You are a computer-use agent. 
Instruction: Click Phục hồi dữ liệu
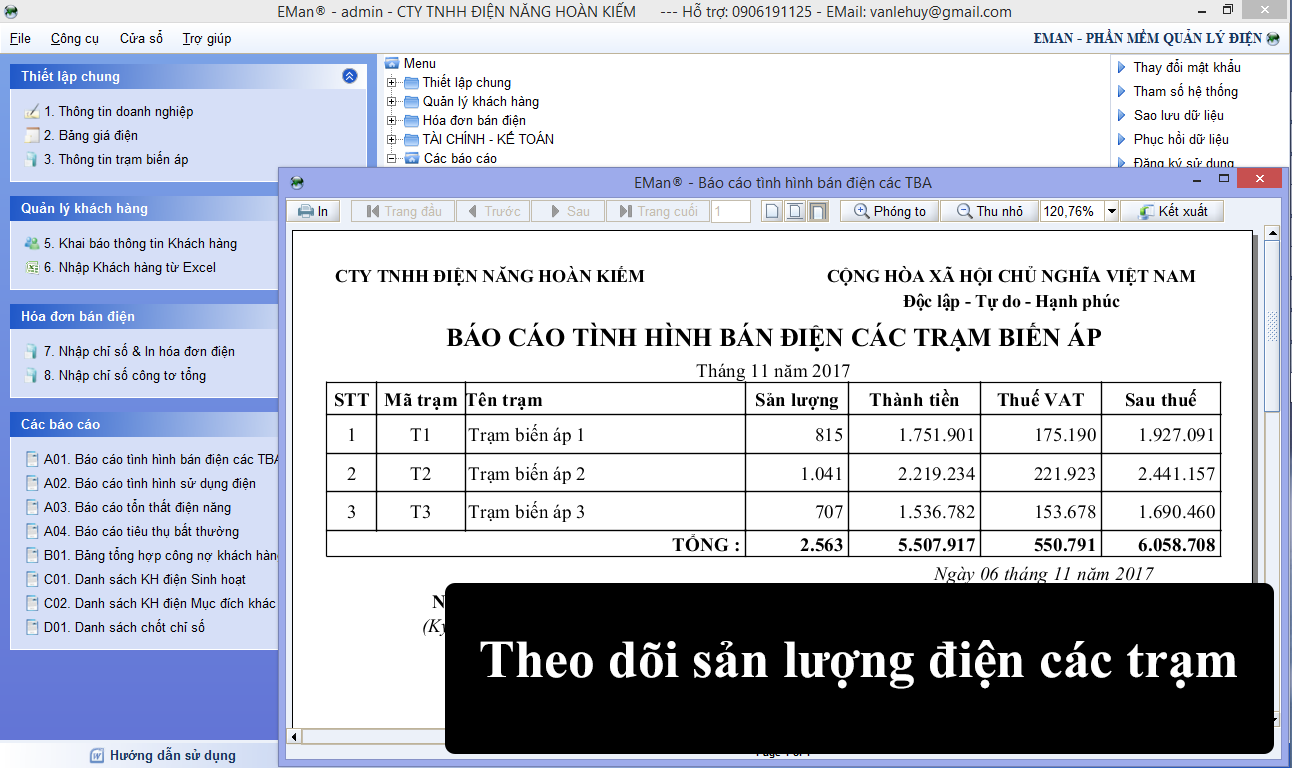pos(1181,139)
